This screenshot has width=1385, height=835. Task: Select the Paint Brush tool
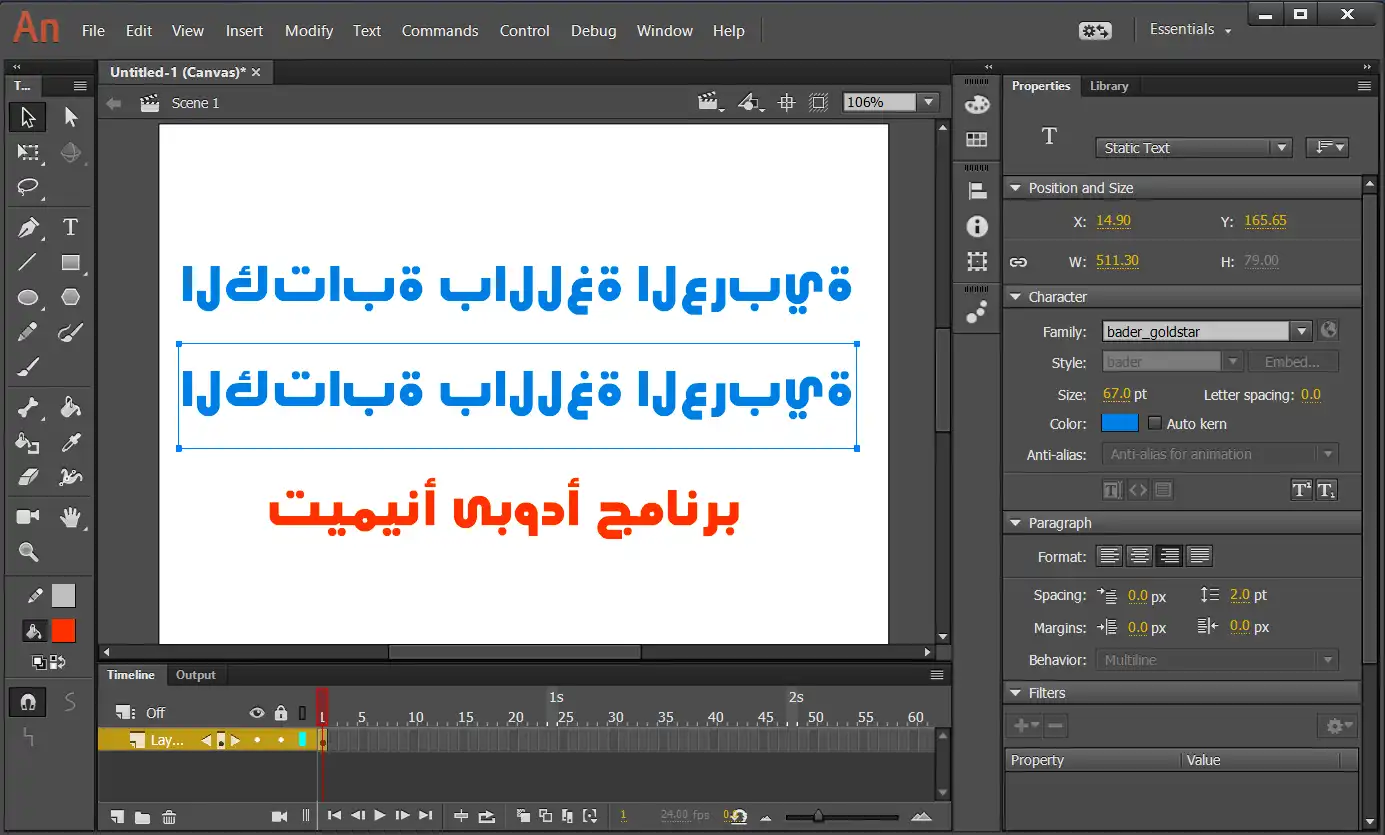[x=70, y=332]
